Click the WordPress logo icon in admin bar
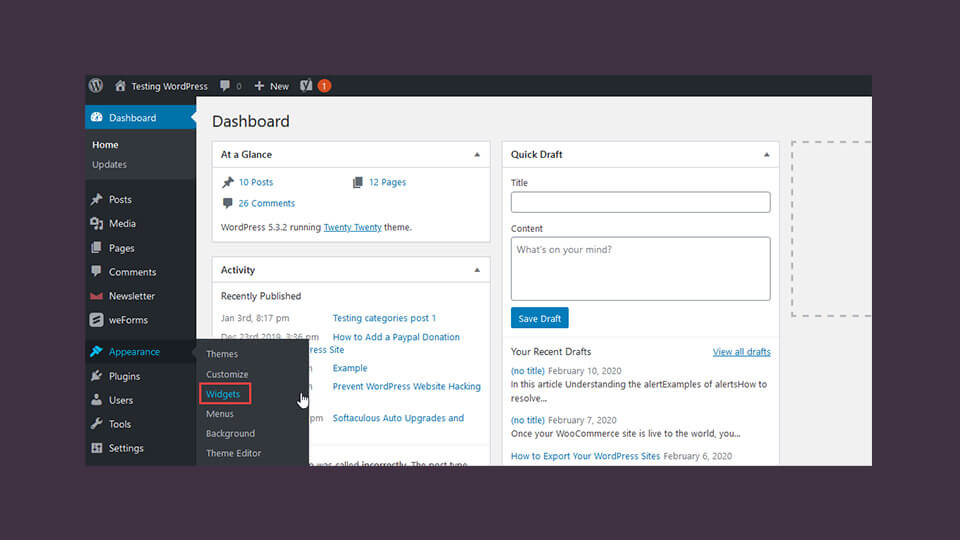Image resolution: width=960 pixels, height=540 pixels. point(96,86)
